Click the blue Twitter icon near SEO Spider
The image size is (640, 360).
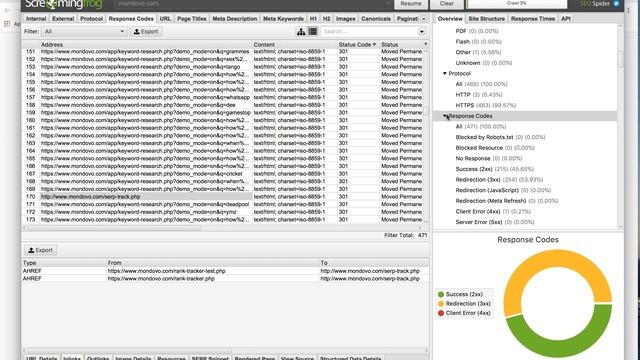[x=616, y=4]
